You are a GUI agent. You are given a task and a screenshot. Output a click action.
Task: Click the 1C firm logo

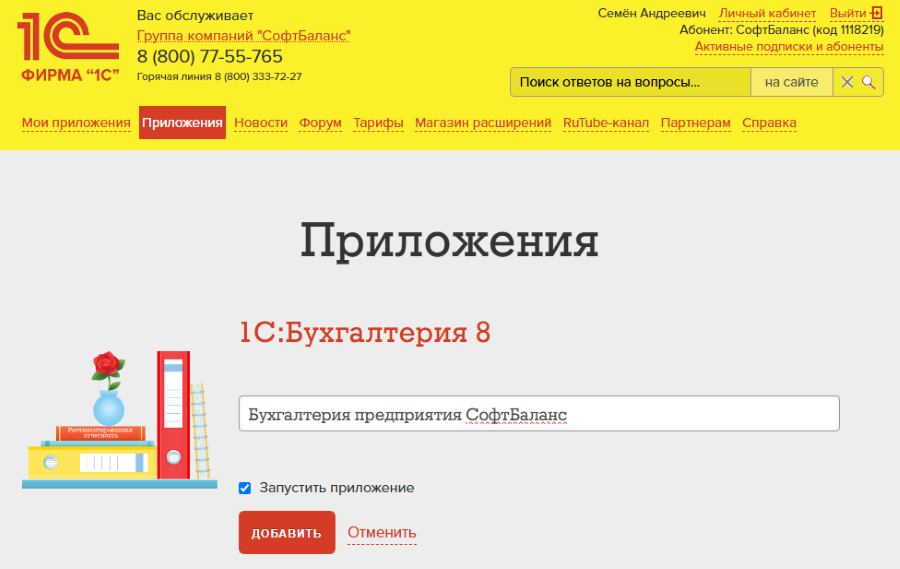[x=68, y=48]
